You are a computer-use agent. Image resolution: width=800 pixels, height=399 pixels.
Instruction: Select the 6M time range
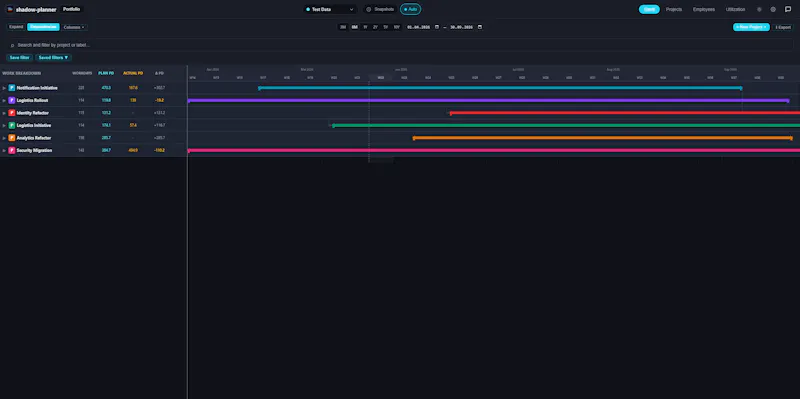pos(354,27)
